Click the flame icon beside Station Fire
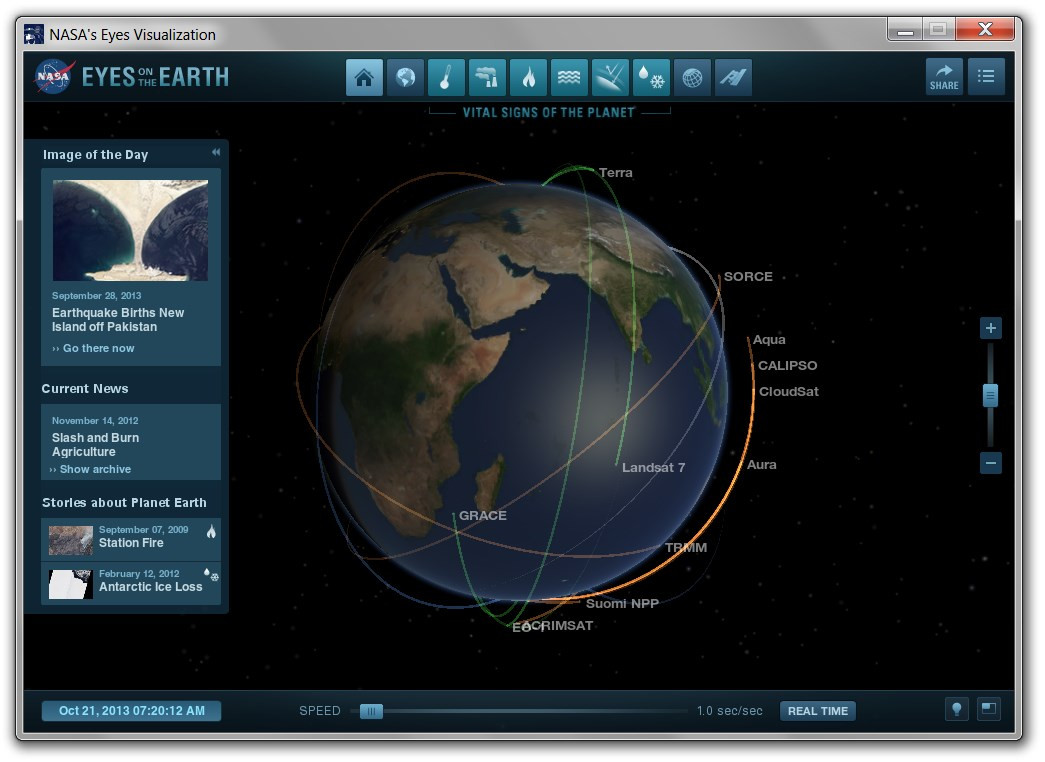Viewport: 1045px width, 762px height. pos(211,531)
